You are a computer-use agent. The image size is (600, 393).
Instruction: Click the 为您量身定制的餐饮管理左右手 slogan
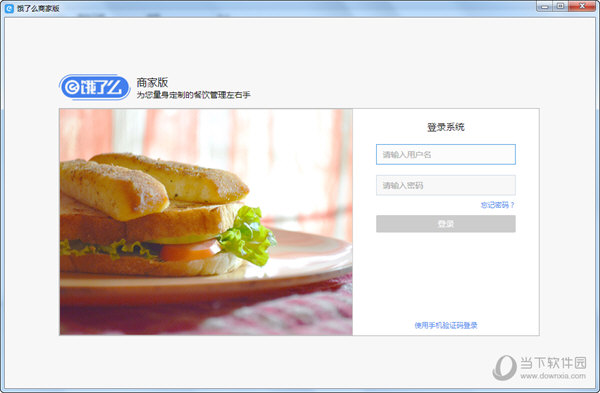(194, 95)
